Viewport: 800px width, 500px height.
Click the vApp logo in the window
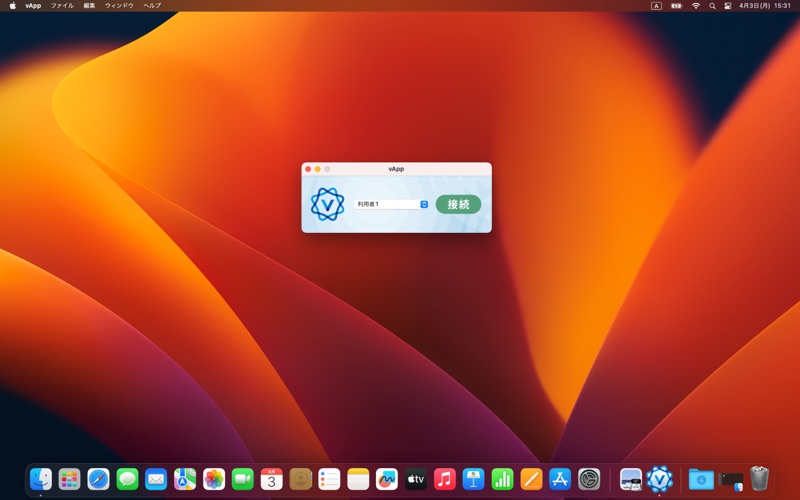point(328,204)
